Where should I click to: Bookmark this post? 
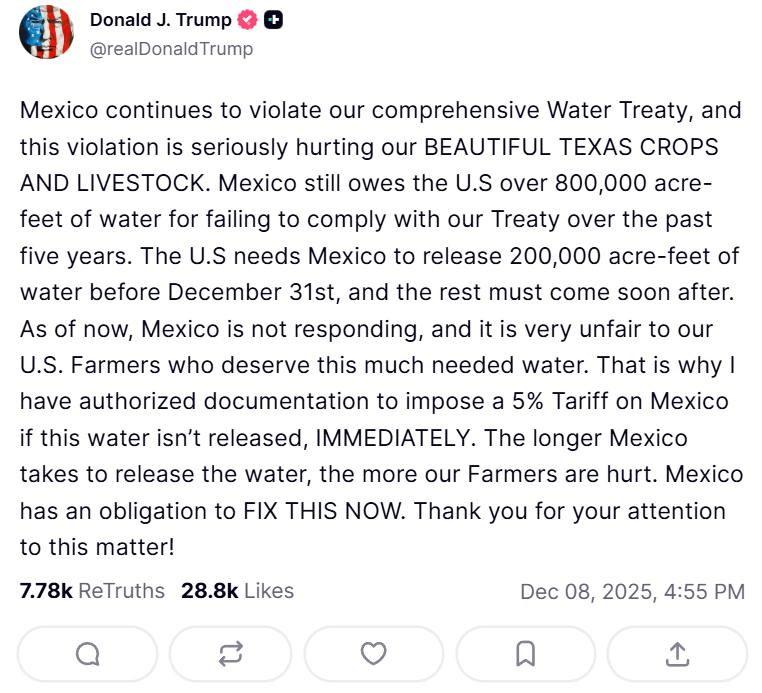[x=525, y=654]
